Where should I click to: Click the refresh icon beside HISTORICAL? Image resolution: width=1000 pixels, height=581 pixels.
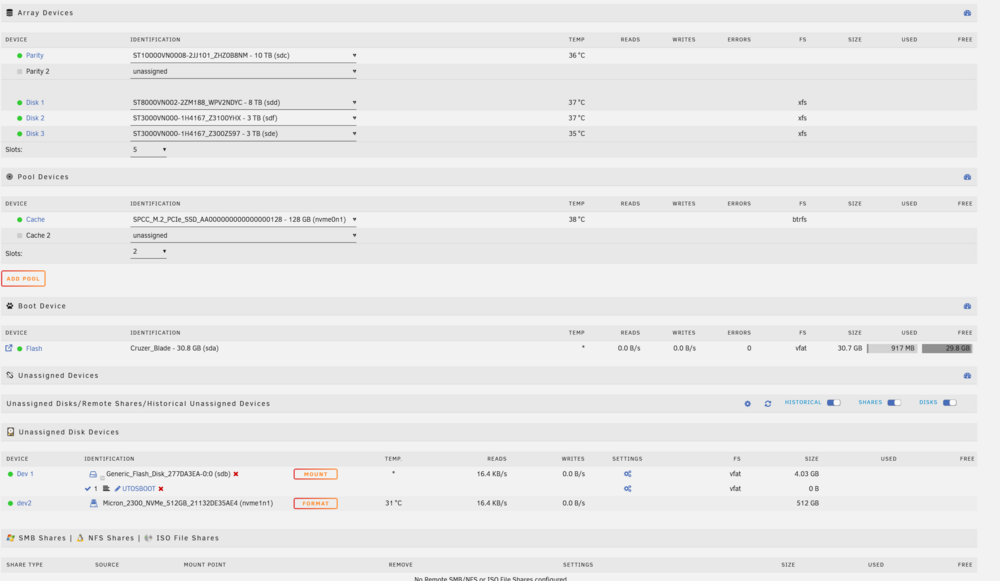pyautogui.click(x=768, y=404)
